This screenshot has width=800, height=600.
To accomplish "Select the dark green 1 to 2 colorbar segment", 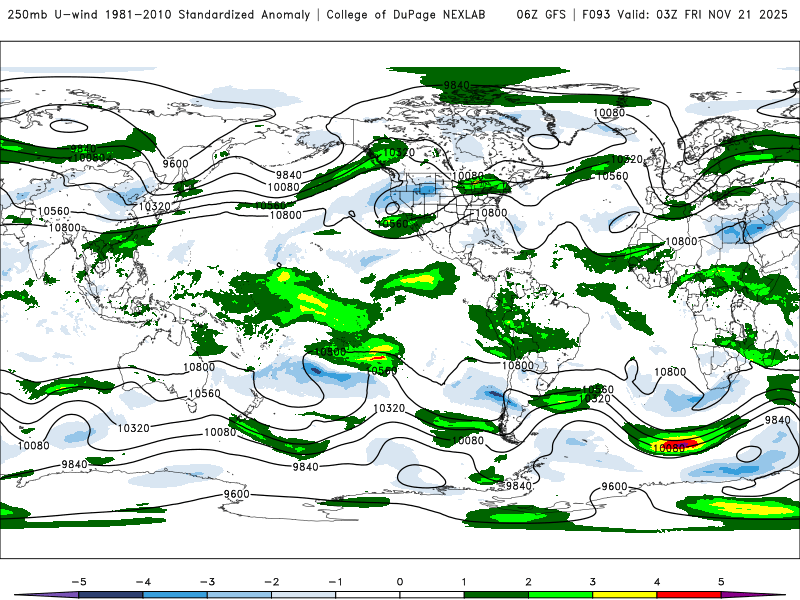I will pyautogui.click(x=496, y=595).
